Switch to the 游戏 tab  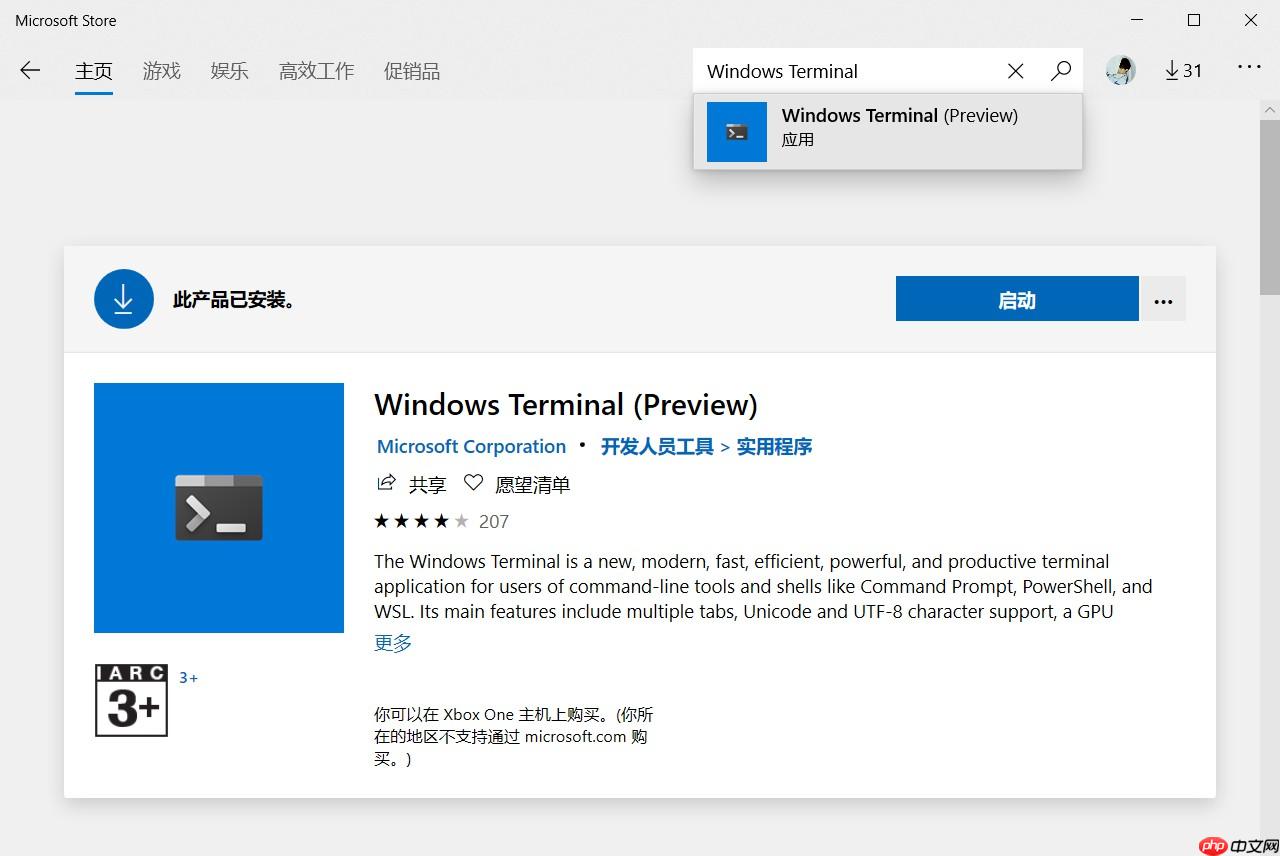coord(162,71)
